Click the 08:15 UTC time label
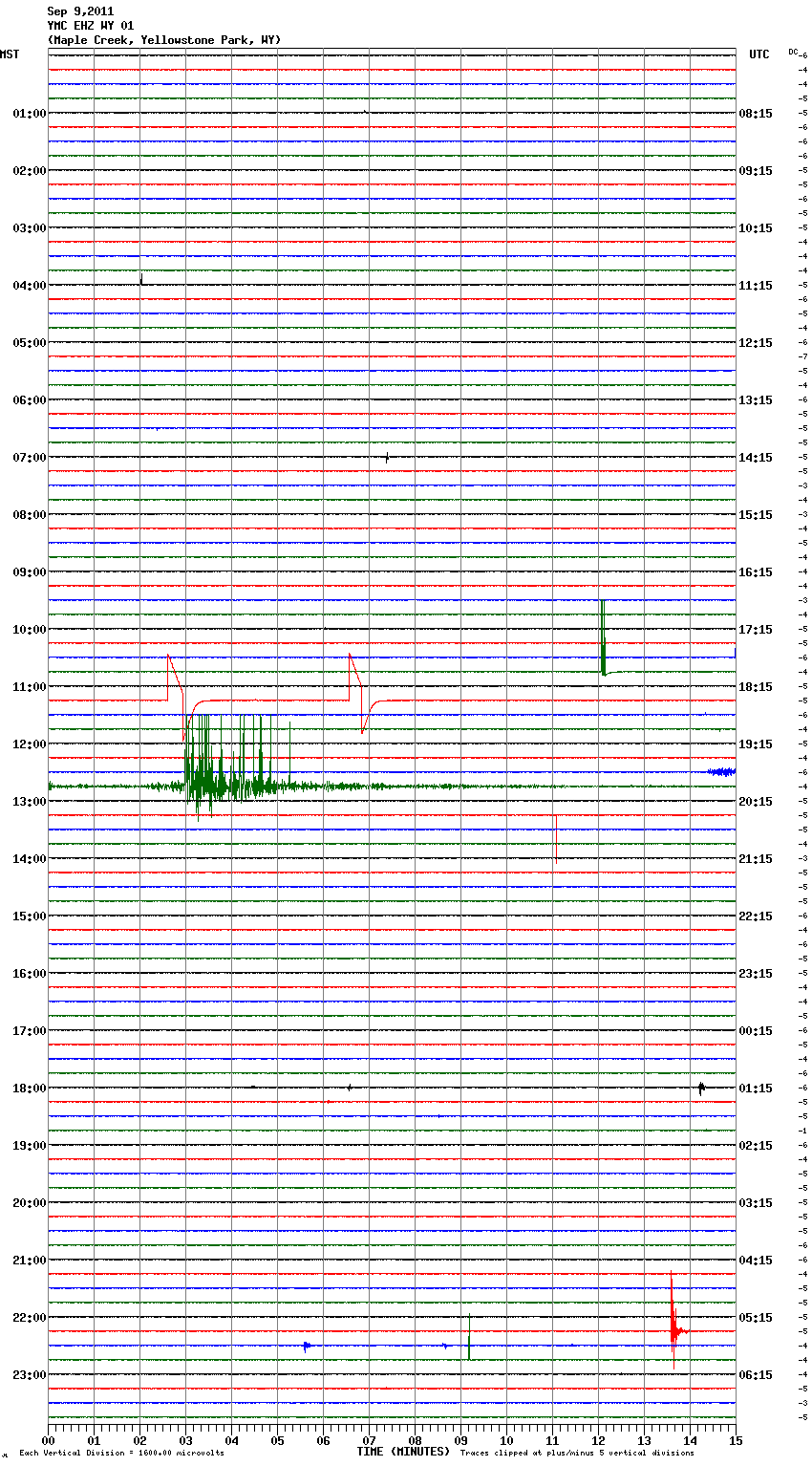The height and width of the screenshot is (1466, 812). click(x=756, y=114)
